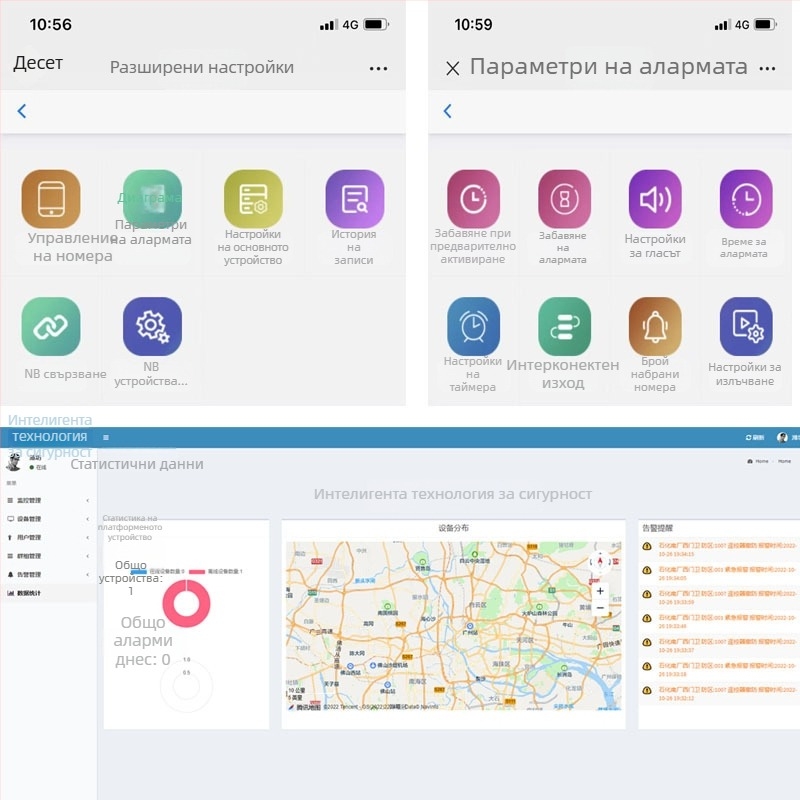Open Настройки за излъчване icon
800x800 pixels.
[x=745, y=326]
